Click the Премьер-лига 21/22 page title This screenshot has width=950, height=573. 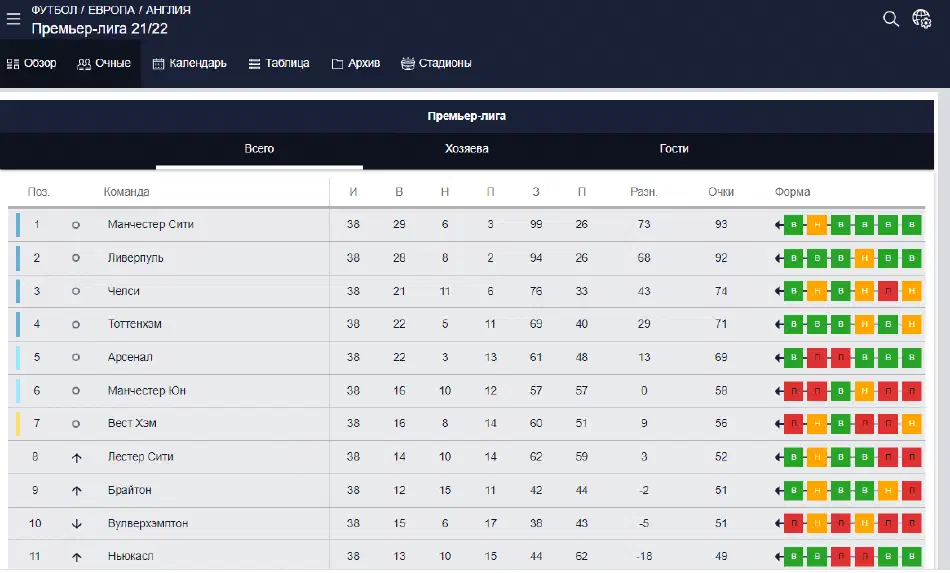pyautogui.click(x=99, y=28)
